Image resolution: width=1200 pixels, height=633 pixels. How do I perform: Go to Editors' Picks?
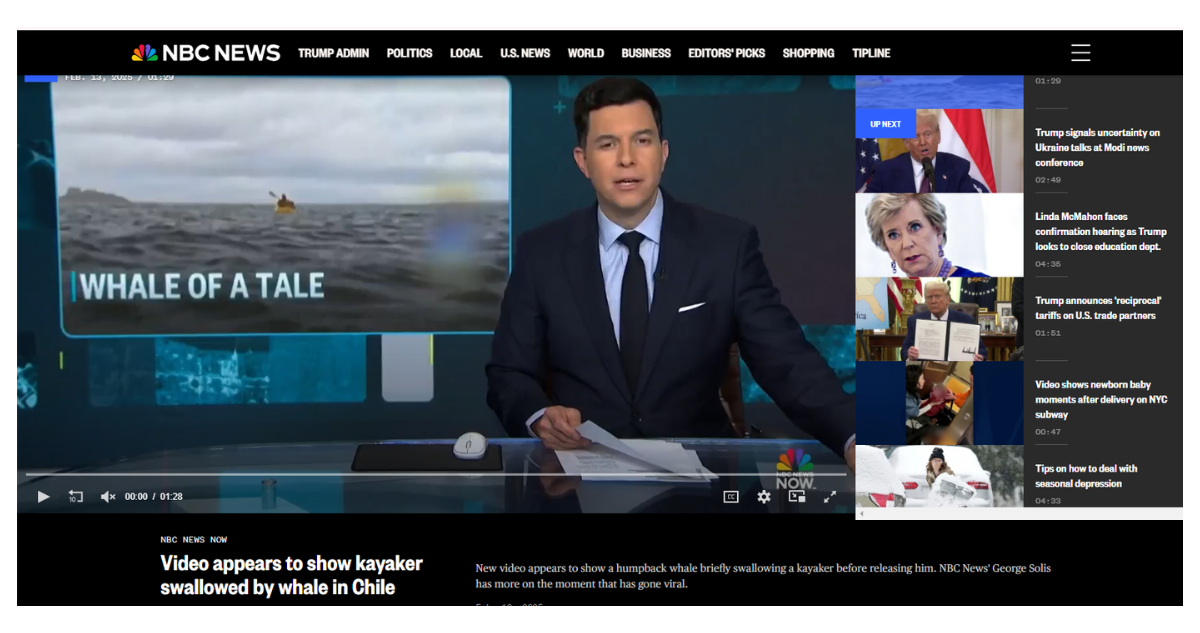click(x=726, y=53)
